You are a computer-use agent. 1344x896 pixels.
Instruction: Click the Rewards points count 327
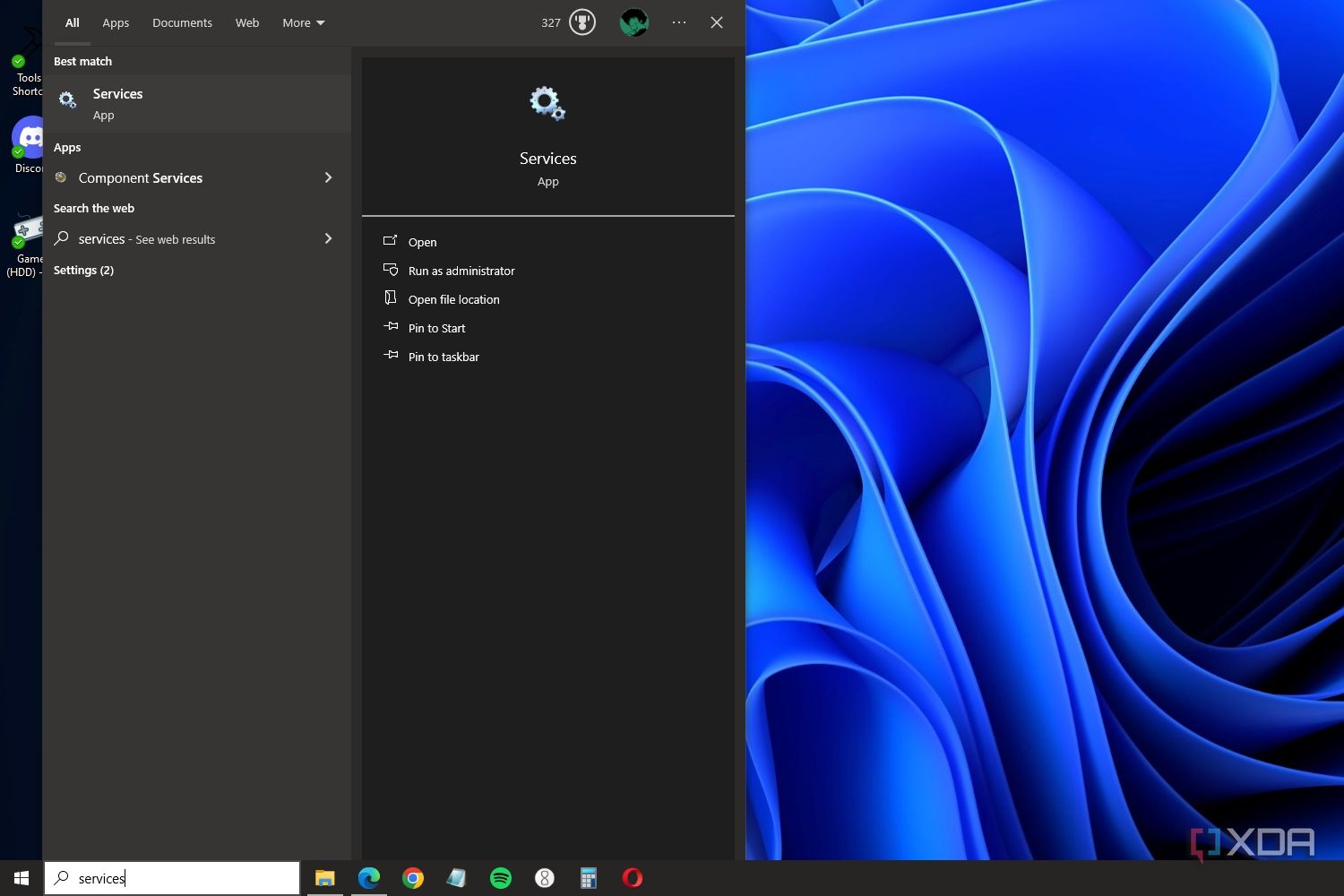[551, 22]
